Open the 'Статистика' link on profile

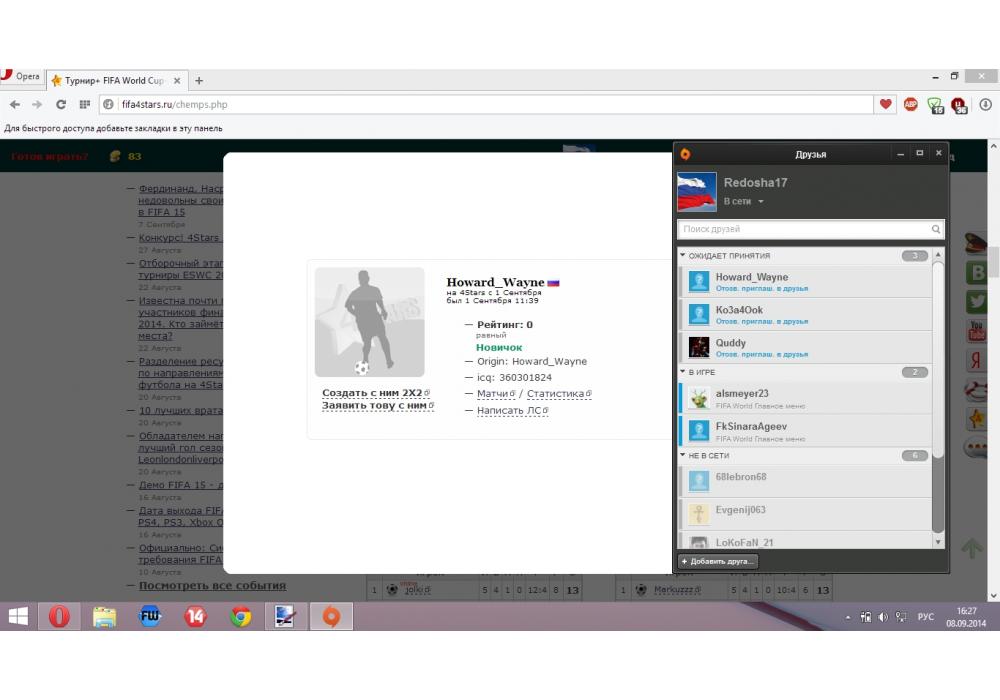coord(558,394)
